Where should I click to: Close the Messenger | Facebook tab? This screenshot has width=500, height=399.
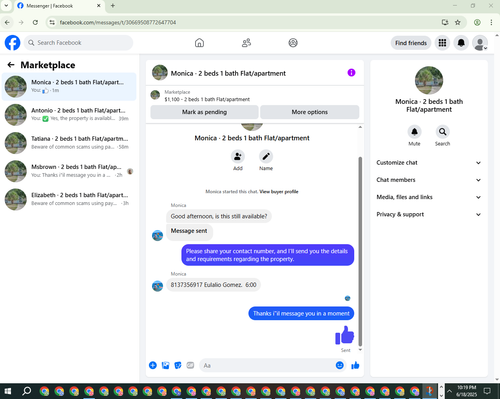(x=99, y=6)
